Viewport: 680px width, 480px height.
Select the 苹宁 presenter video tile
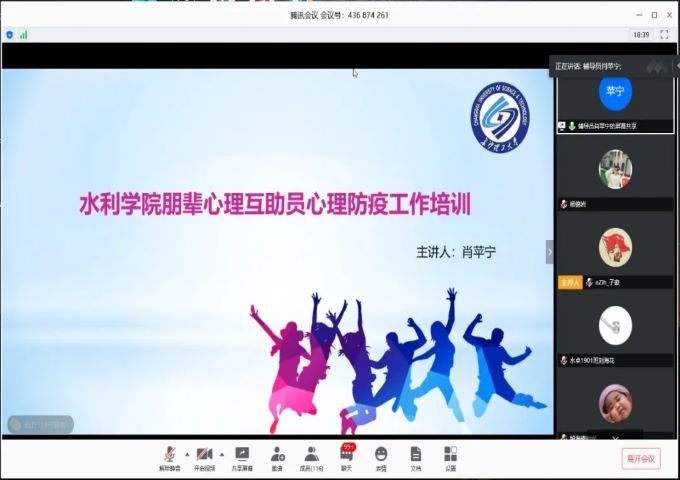click(614, 97)
